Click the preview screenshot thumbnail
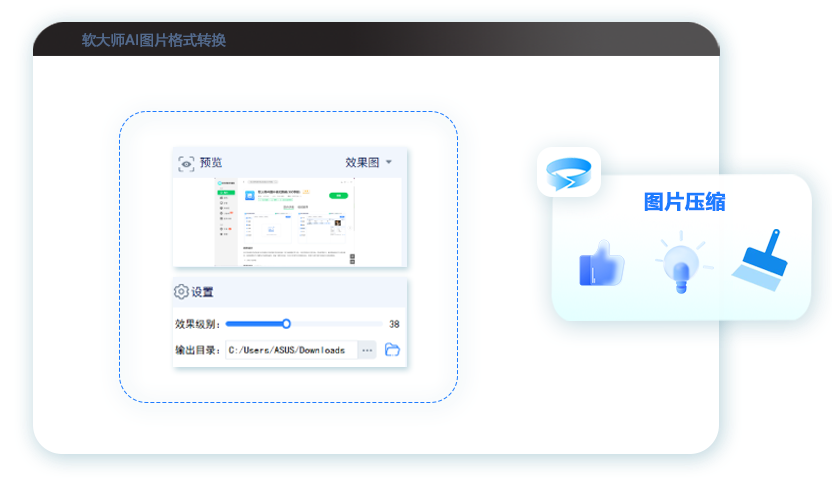 coord(288,222)
